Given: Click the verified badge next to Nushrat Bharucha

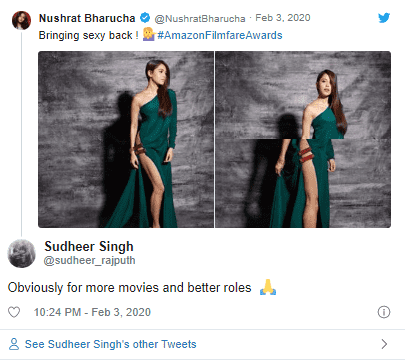Looking at the screenshot, I should click(x=145, y=18).
